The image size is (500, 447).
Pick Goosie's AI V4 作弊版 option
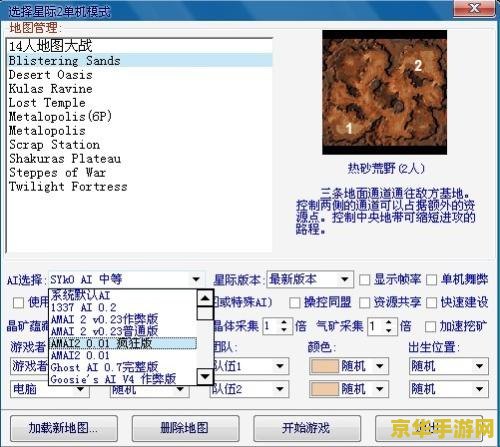click(123, 379)
